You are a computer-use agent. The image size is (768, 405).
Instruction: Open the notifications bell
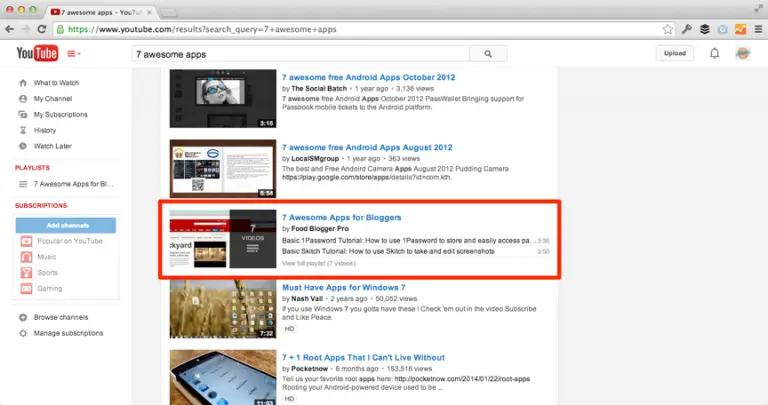point(714,53)
